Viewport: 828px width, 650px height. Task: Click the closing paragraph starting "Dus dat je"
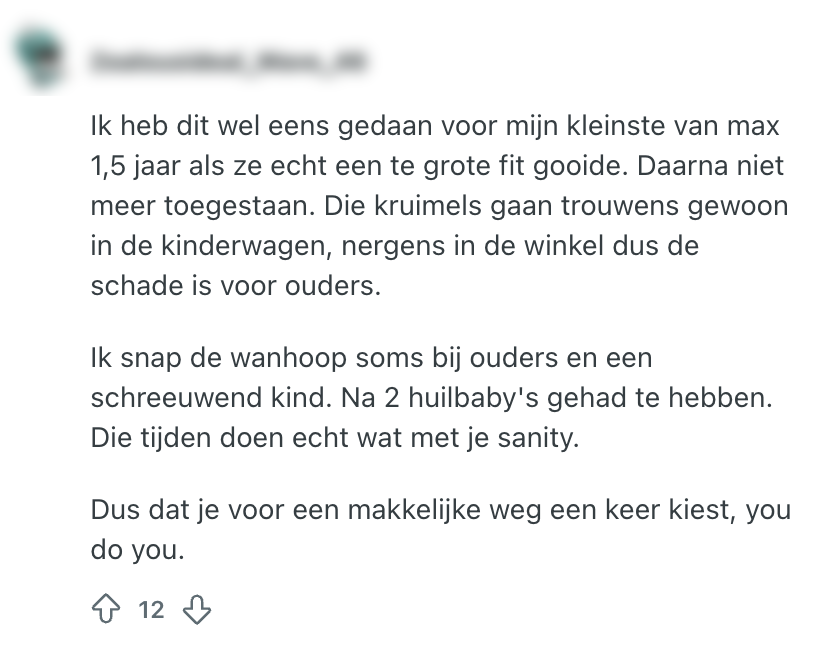coord(440,530)
